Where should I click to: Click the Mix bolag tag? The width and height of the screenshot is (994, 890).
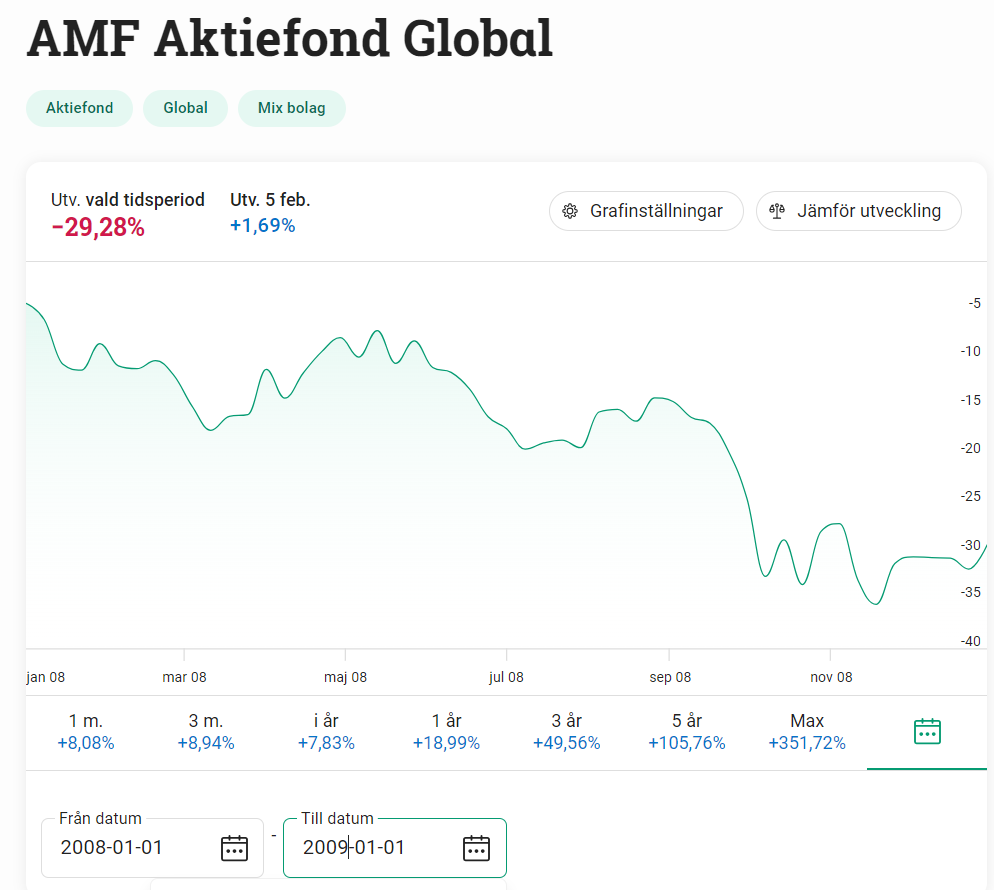291,108
